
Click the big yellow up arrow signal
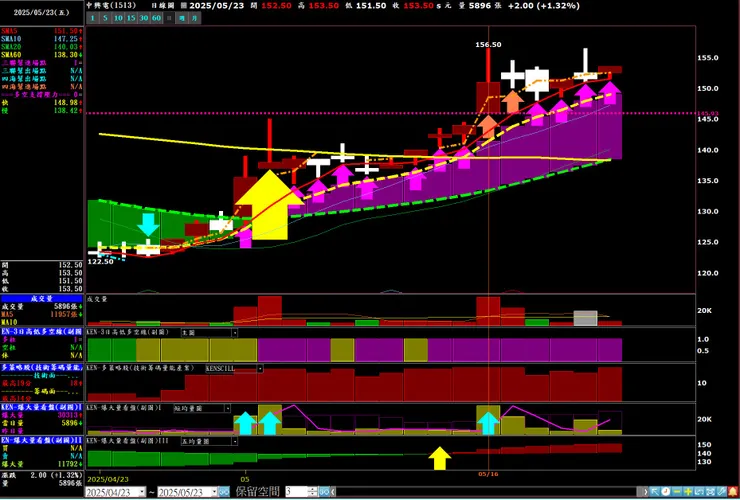click(270, 204)
